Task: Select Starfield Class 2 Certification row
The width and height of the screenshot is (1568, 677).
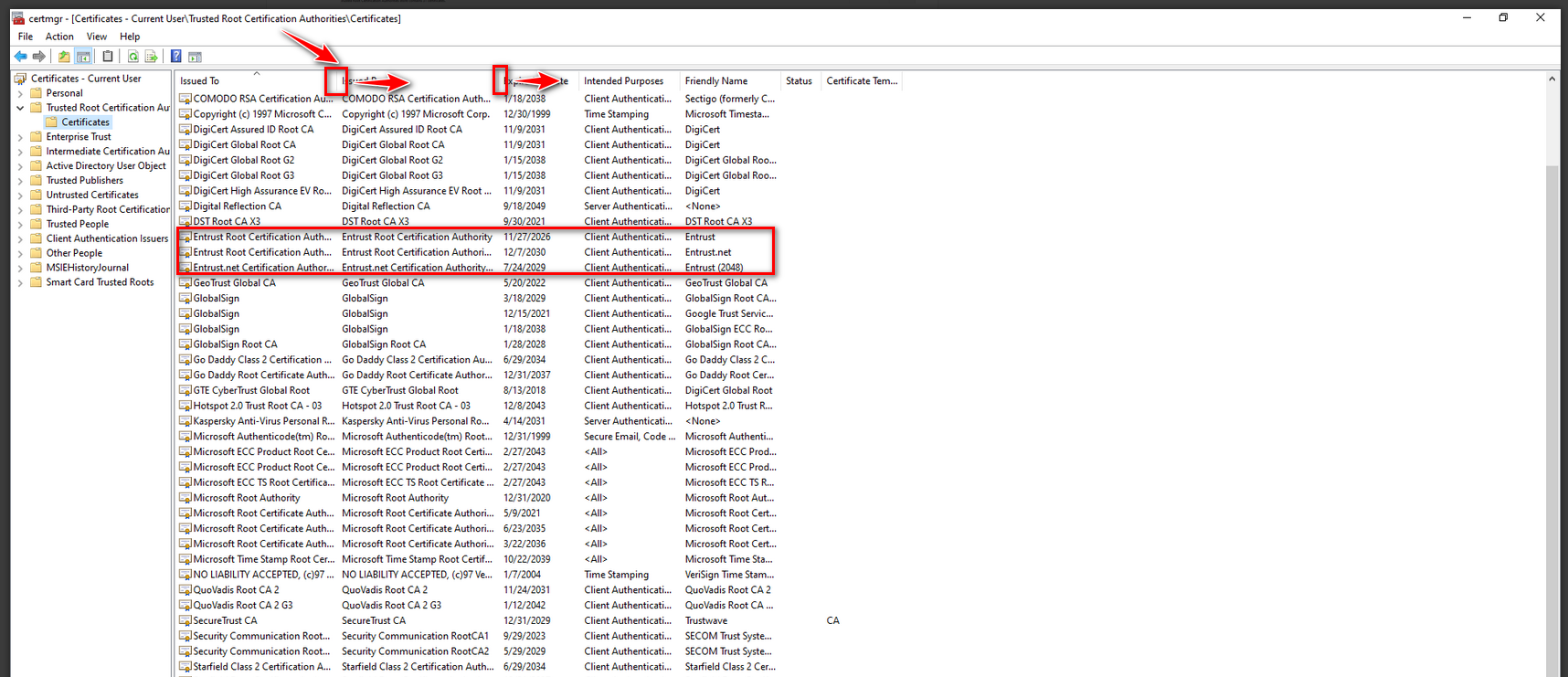Action: [x=477, y=667]
